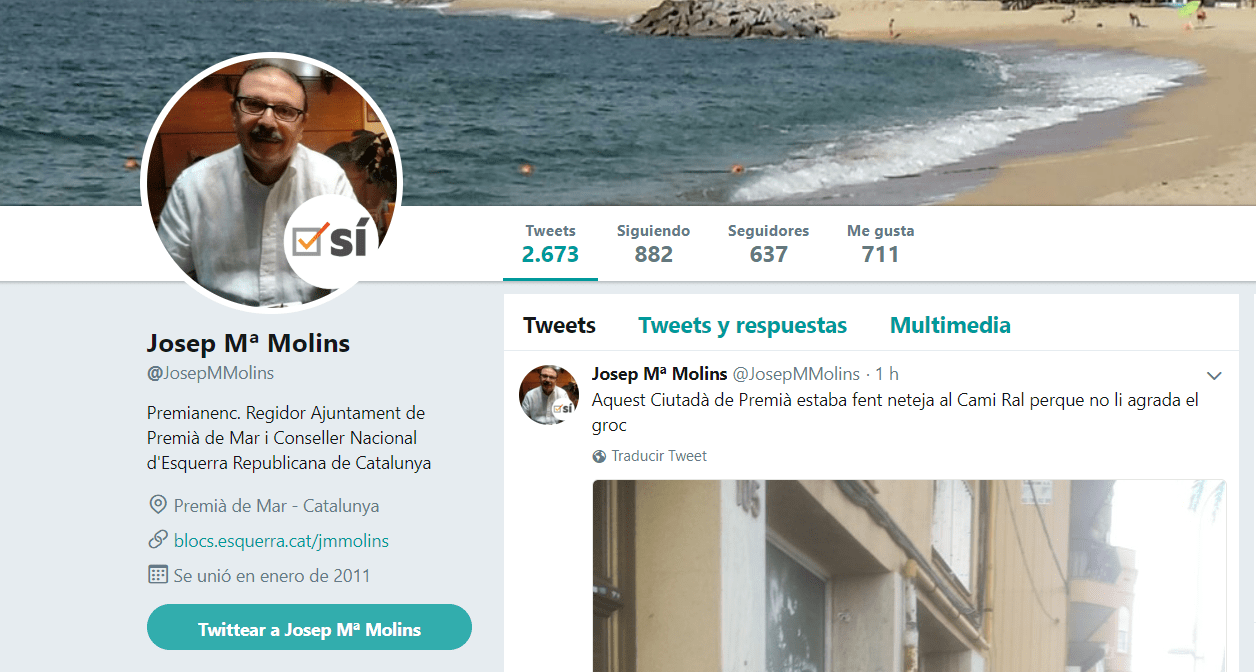The image size is (1256, 672).
Task: Click the location pin icon beside Premià de Mar
Action: tap(157, 505)
